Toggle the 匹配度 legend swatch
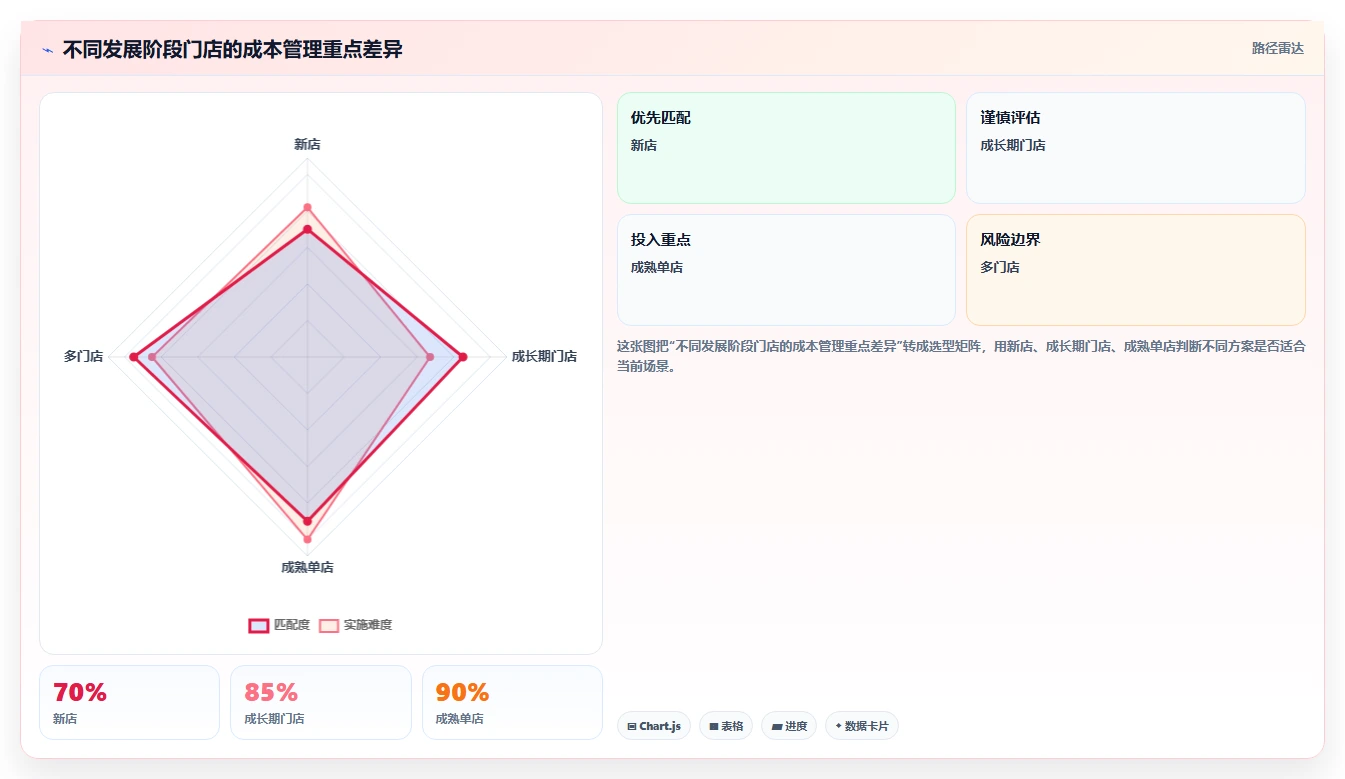 pos(258,625)
